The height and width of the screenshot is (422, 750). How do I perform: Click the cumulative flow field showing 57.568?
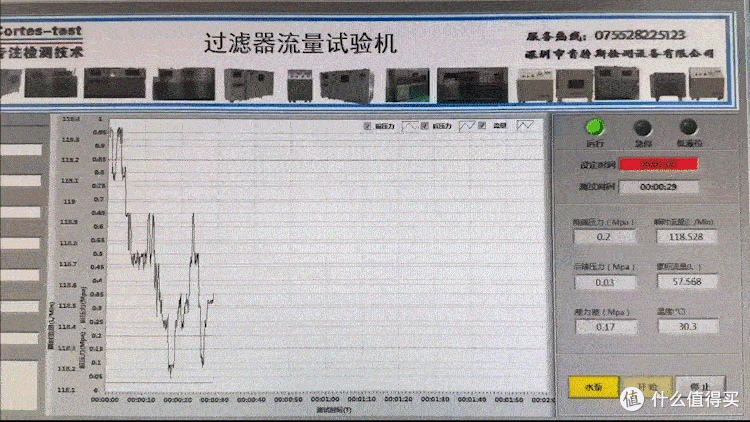687,281
